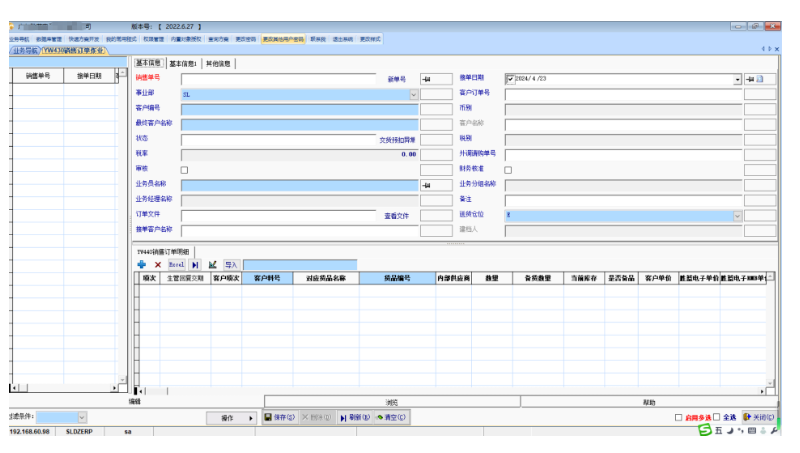Jump to last record arrow in detail toolbar
The width and height of the screenshot is (800, 453).
(195, 265)
